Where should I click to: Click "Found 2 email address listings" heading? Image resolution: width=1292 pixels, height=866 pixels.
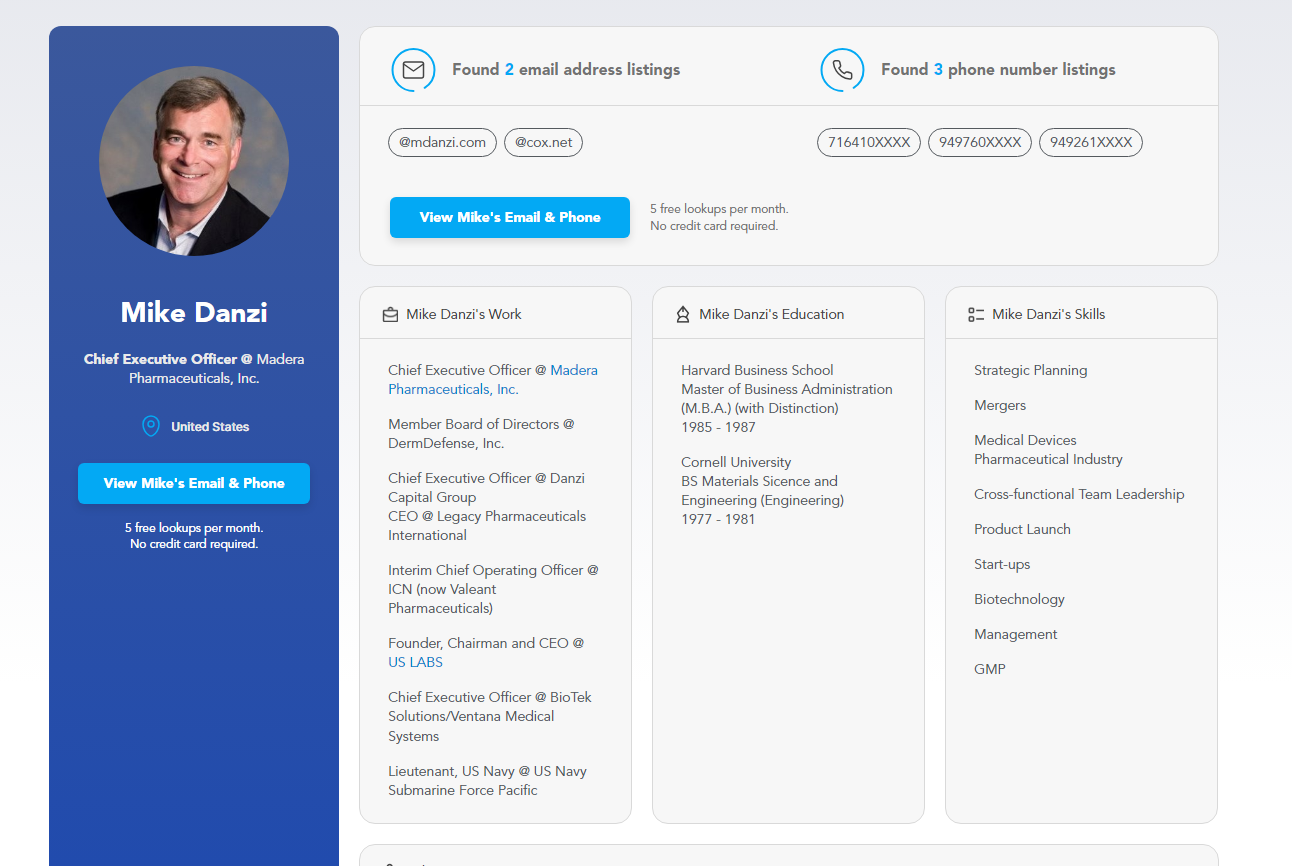click(566, 70)
